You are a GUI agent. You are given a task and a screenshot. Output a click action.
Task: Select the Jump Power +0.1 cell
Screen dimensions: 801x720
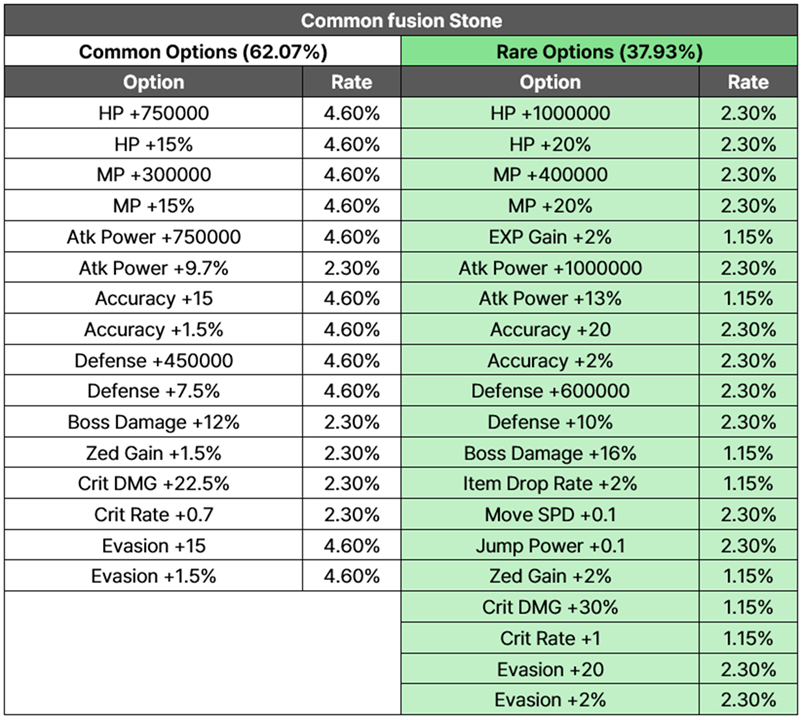[x=550, y=545]
